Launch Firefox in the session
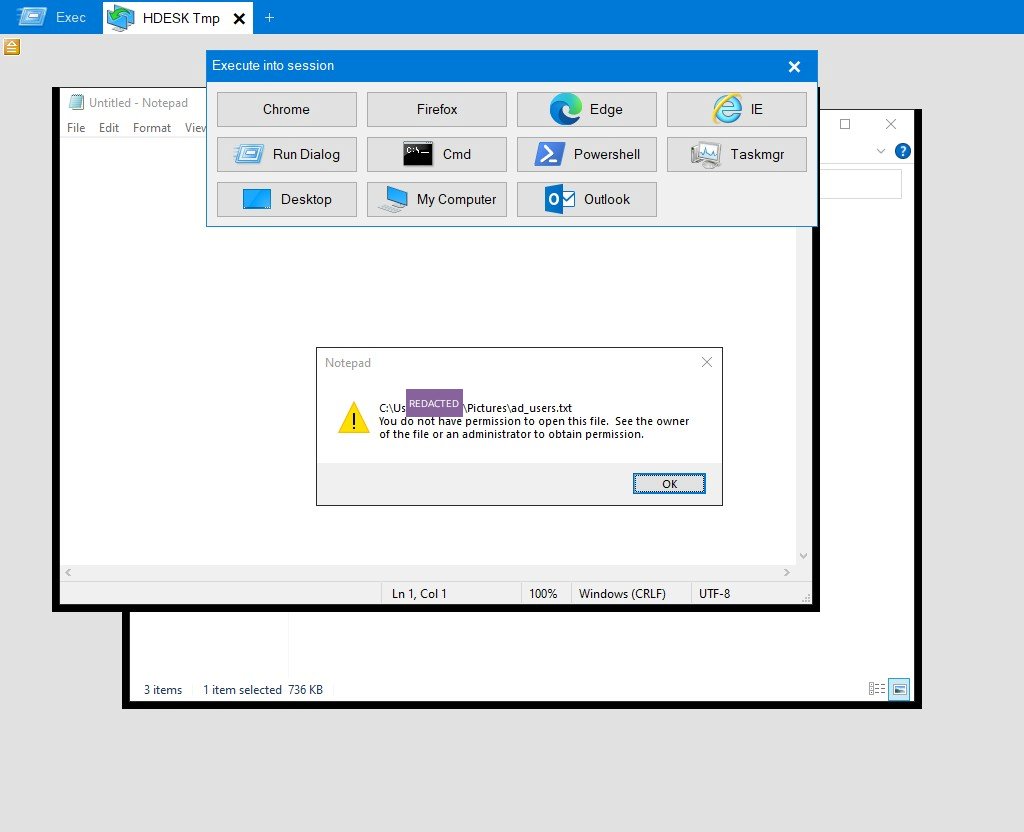 [437, 109]
